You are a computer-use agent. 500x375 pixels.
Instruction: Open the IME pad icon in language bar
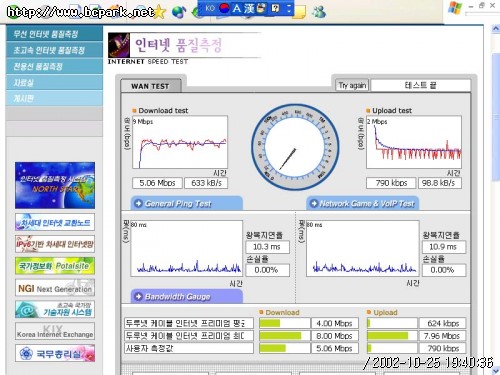pyautogui.click(x=262, y=8)
